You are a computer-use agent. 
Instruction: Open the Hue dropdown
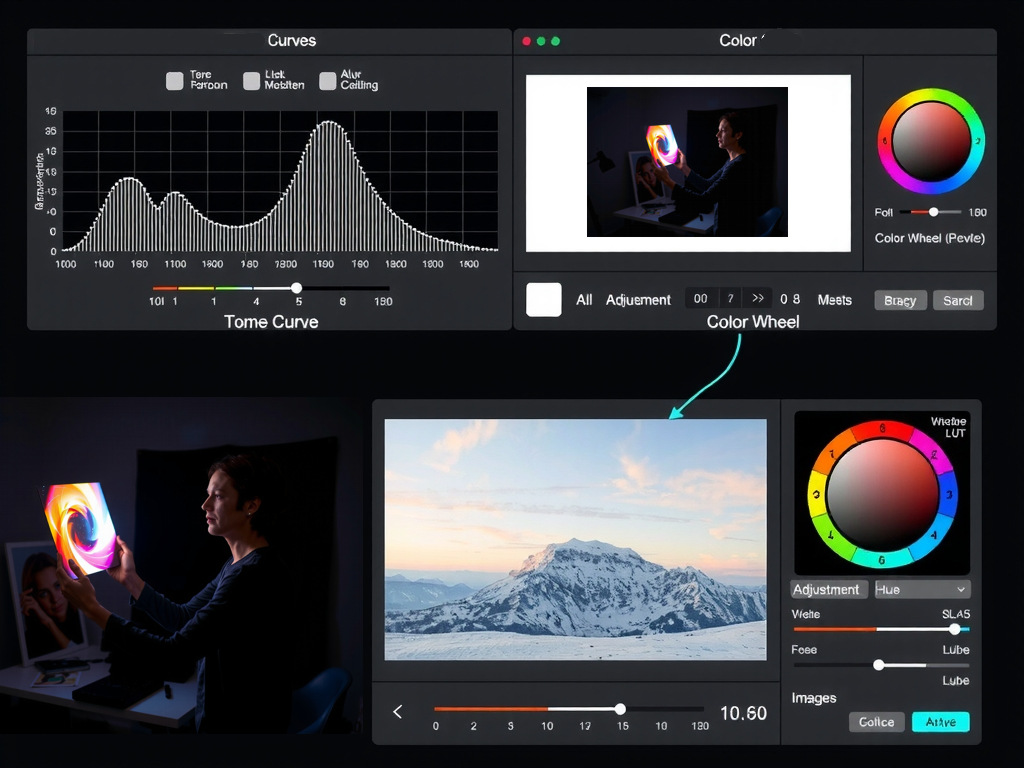922,590
